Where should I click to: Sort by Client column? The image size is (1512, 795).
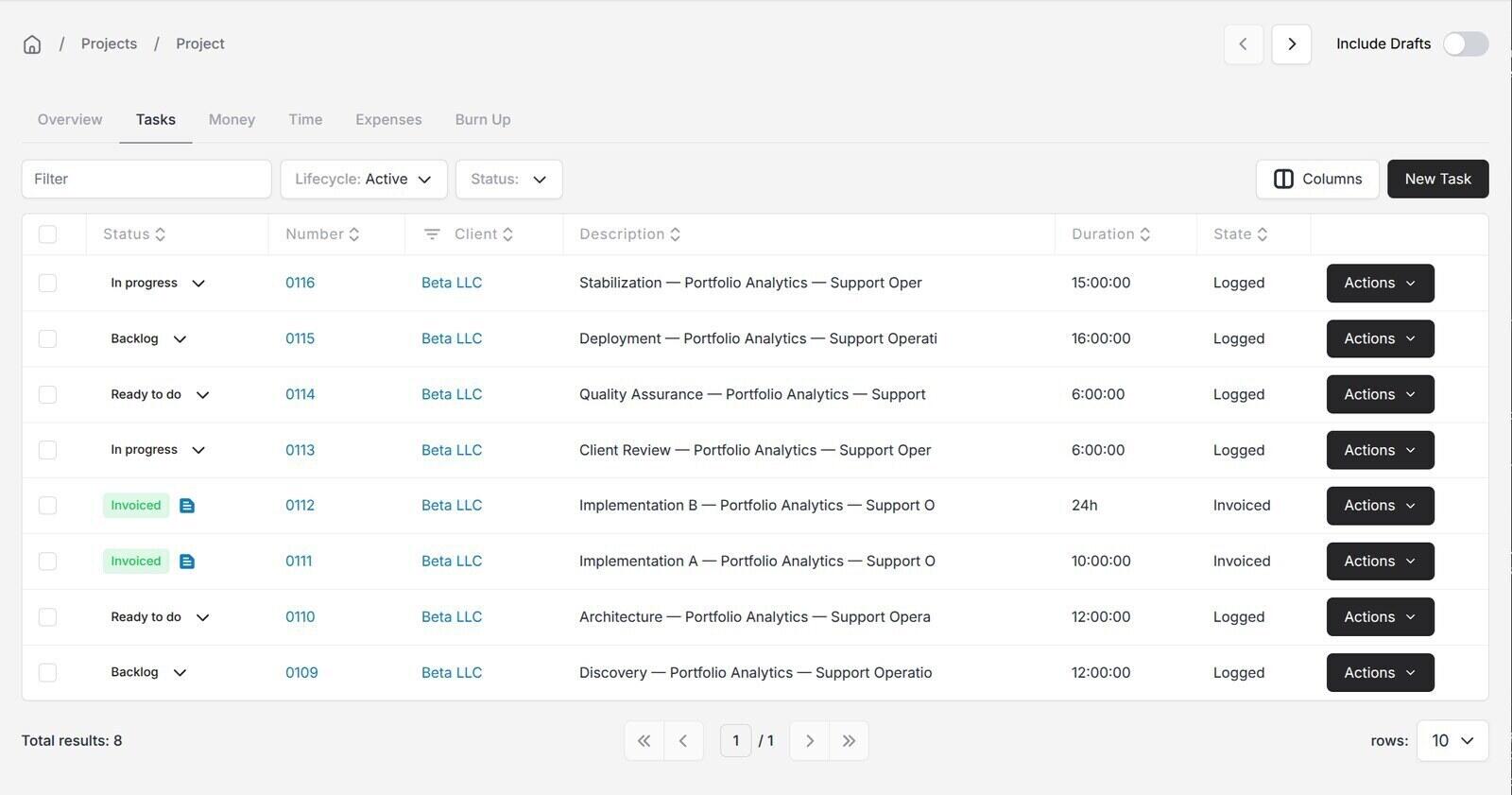(483, 234)
